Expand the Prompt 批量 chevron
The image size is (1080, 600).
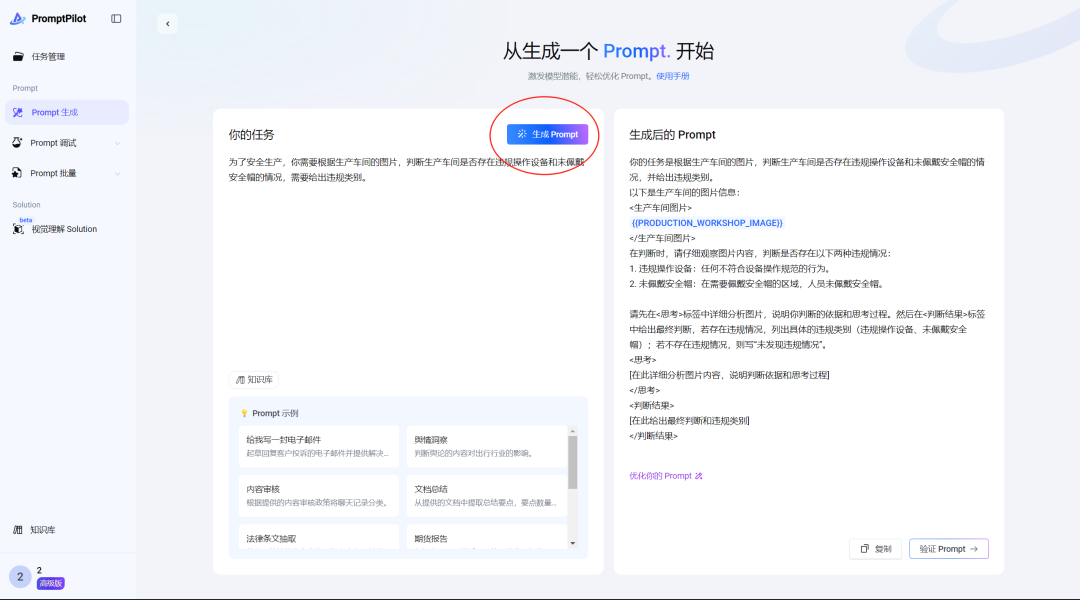[117, 174]
